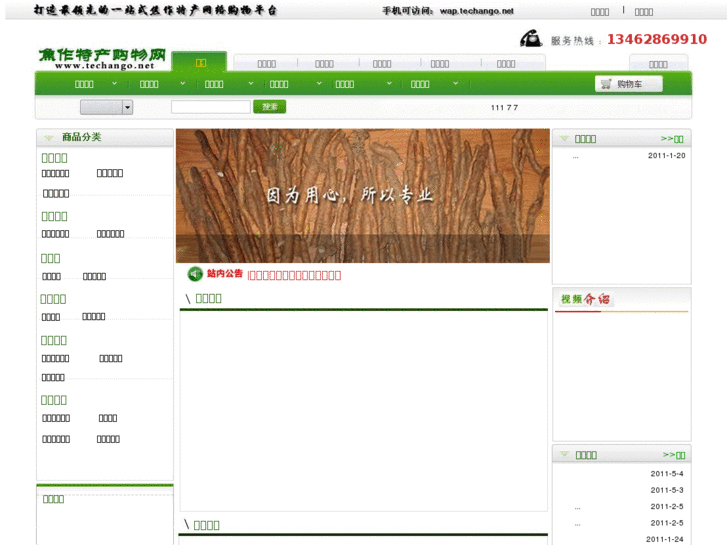
Task: Open the standalone gray tab above the shopping cart
Action: click(x=658, y=64)
